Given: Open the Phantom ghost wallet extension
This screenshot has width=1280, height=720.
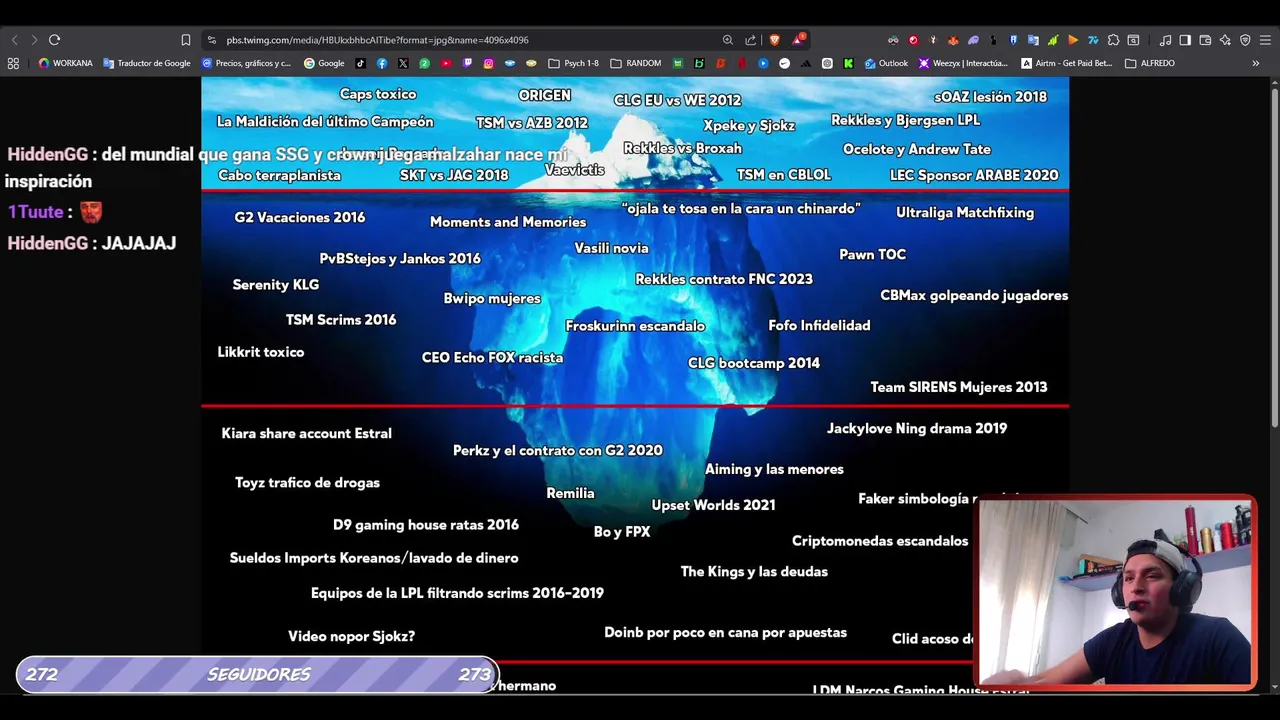Looking at the screenshot, I should (x=973, y=40).
